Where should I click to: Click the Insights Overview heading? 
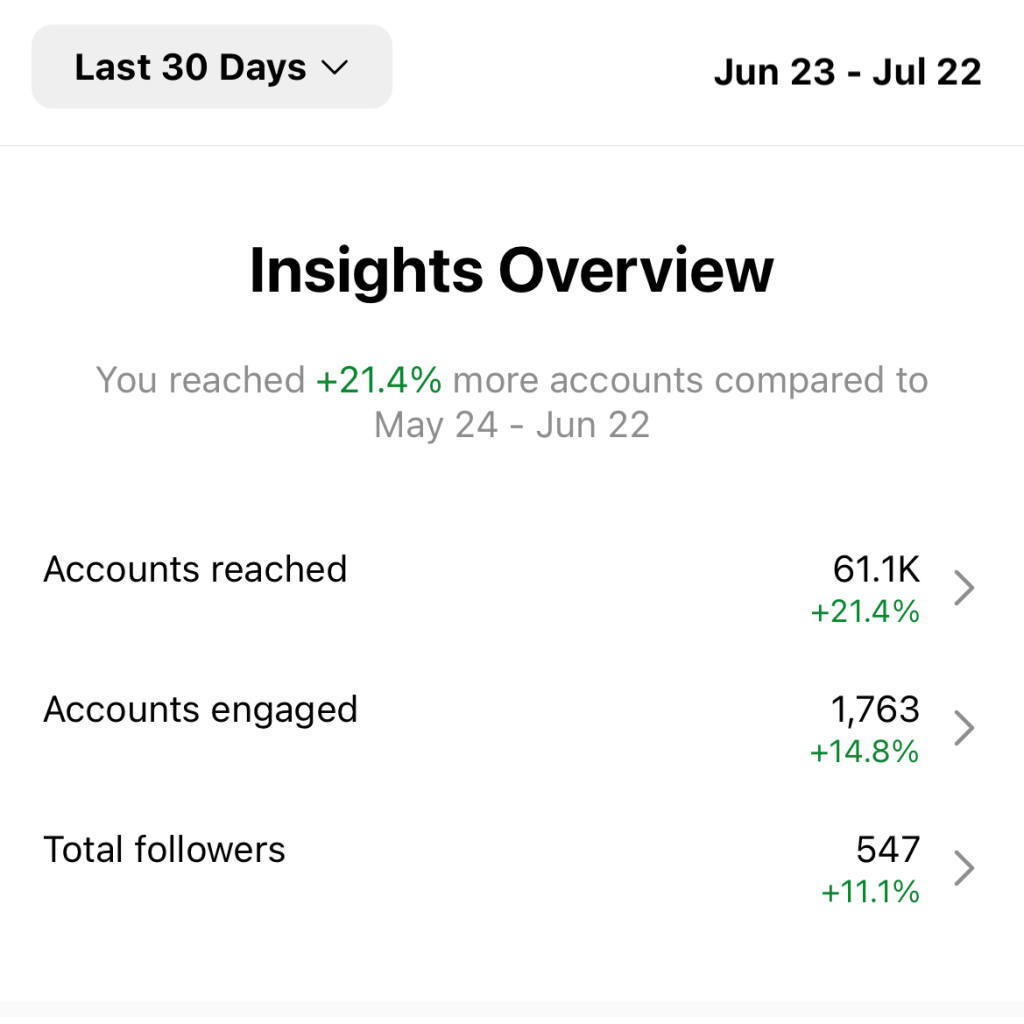(511, 270)
